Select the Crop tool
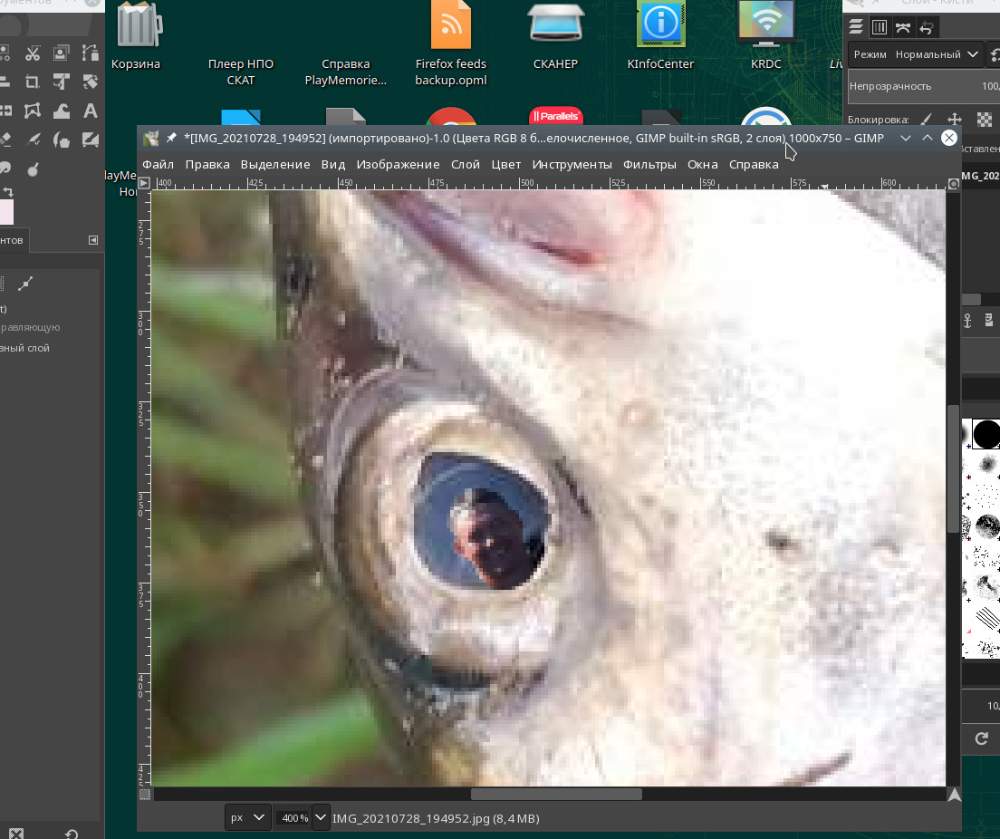Viewport: 1000px width, 839px height. [33, 82]
